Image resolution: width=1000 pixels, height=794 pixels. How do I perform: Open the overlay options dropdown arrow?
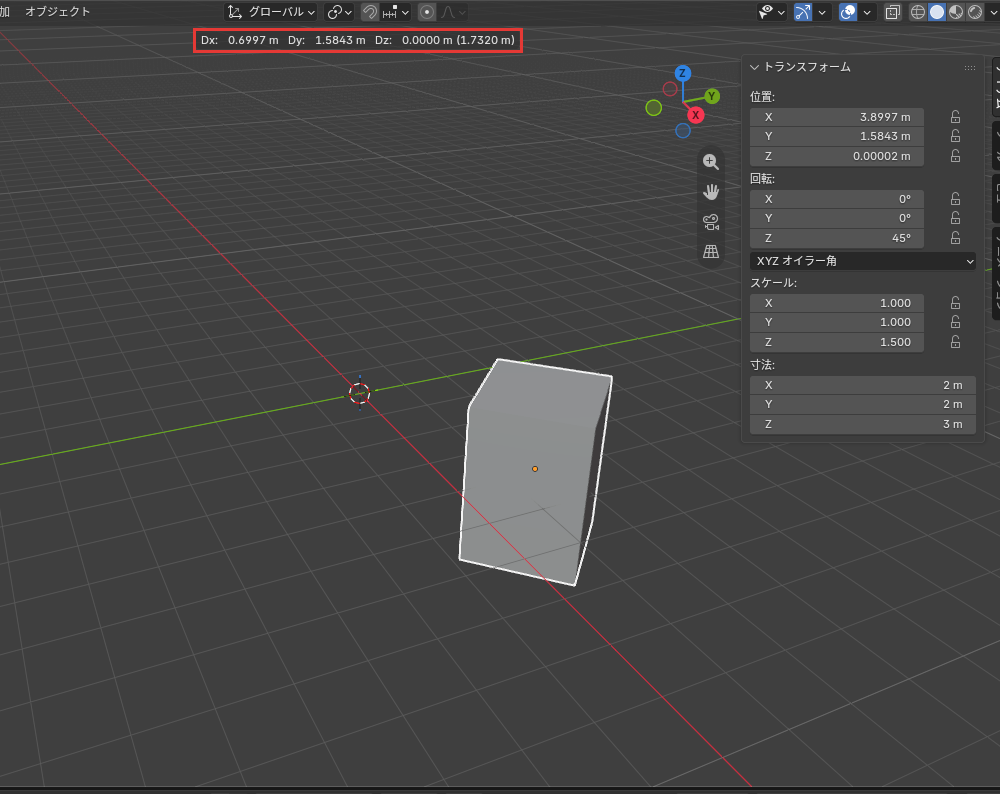[x=866, y=12]
